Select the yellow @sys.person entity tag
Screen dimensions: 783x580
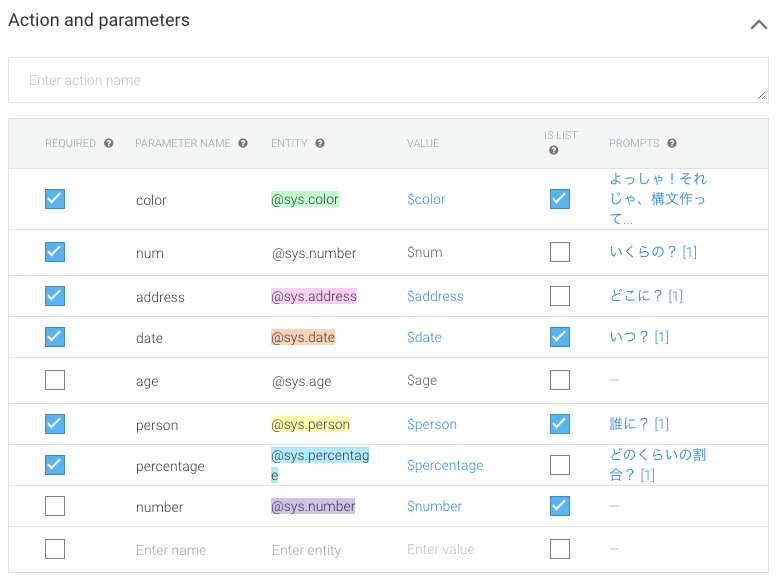point(310,425)
